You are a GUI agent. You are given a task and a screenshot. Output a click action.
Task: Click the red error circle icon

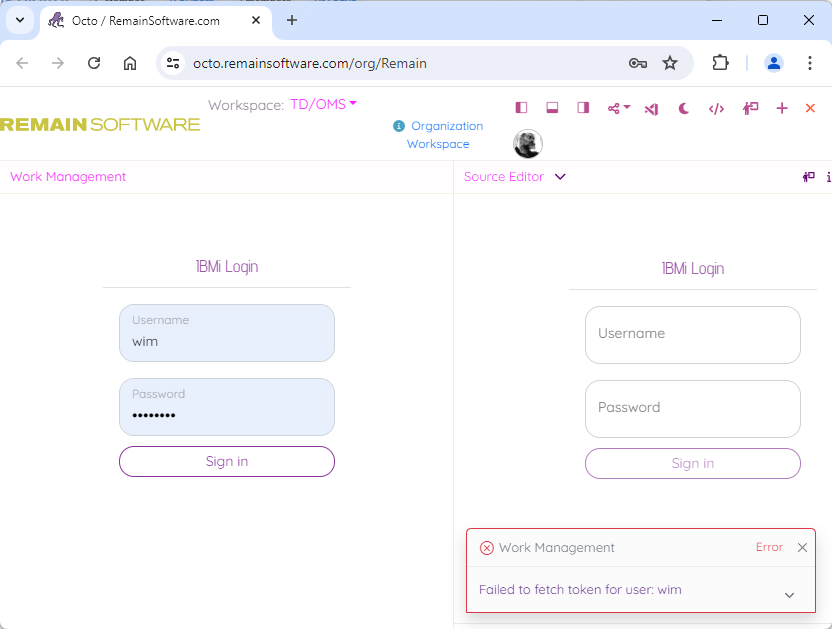[487, 548]
